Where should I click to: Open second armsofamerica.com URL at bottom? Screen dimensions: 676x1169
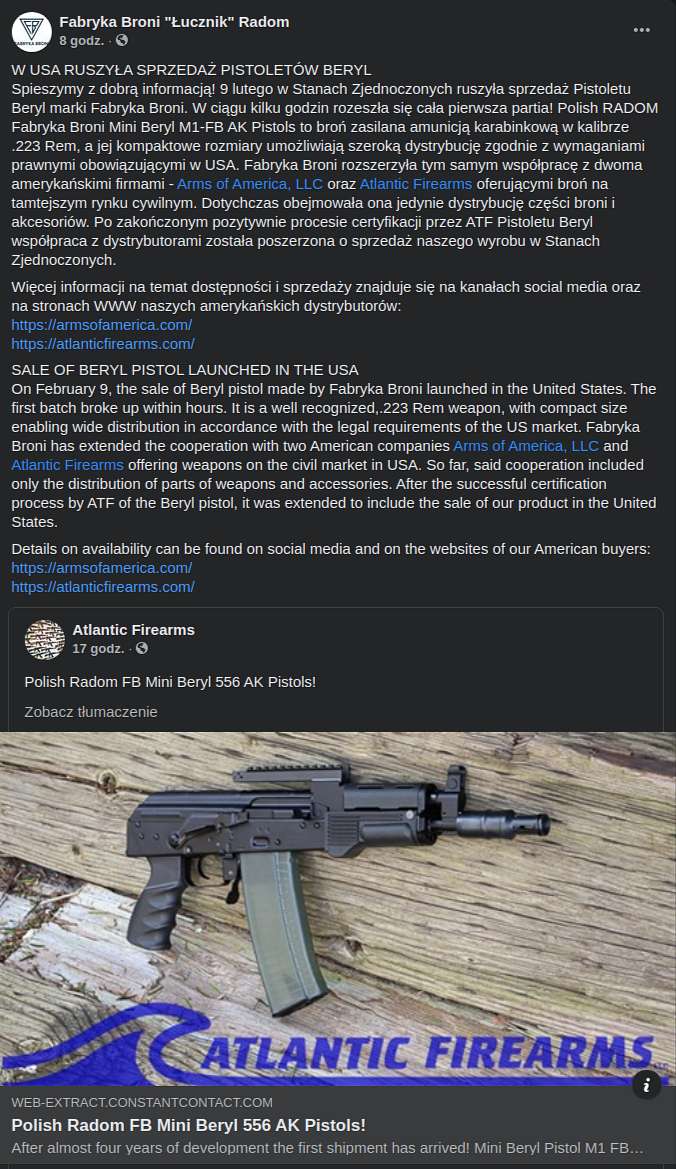pyautogui.click(x=102, y=568)
